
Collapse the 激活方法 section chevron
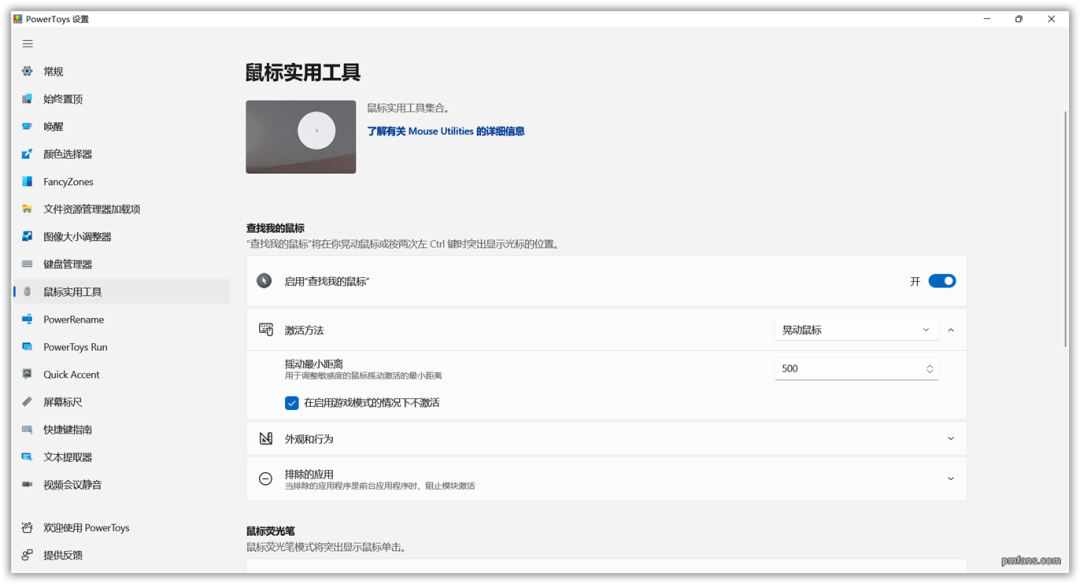coord(951,330)
